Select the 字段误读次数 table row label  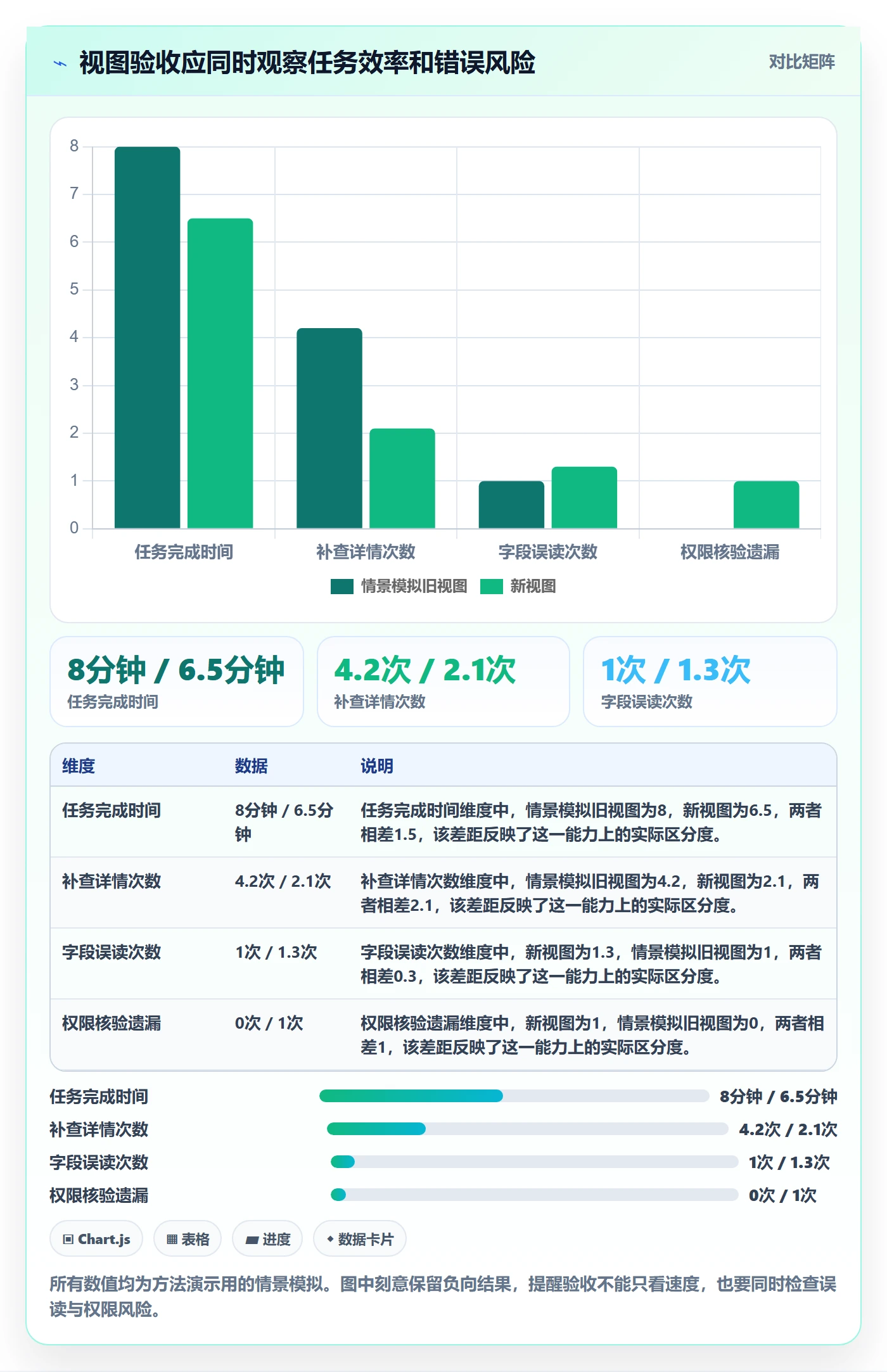tap(112, 952)
